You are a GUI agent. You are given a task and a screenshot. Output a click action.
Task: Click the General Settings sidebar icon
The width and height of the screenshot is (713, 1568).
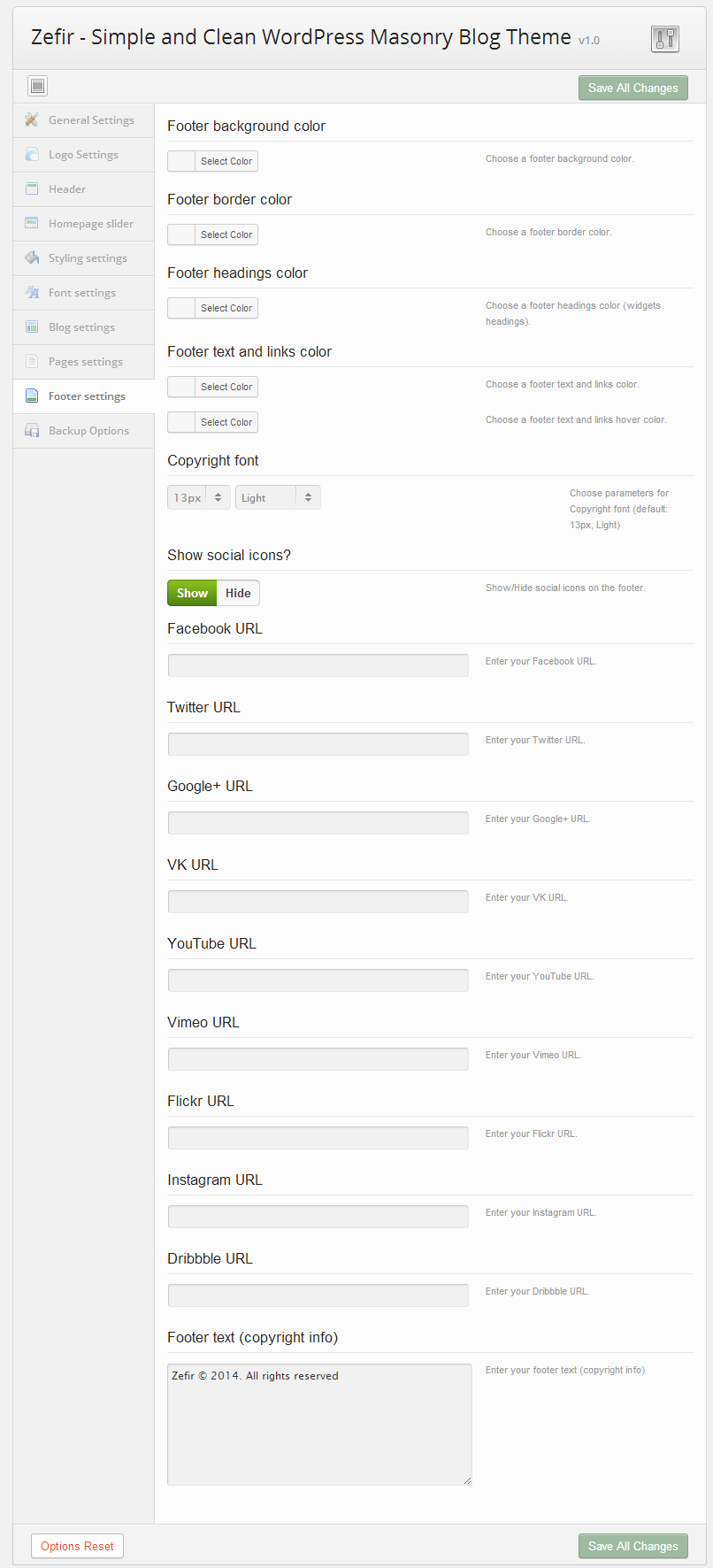[32, 119]
